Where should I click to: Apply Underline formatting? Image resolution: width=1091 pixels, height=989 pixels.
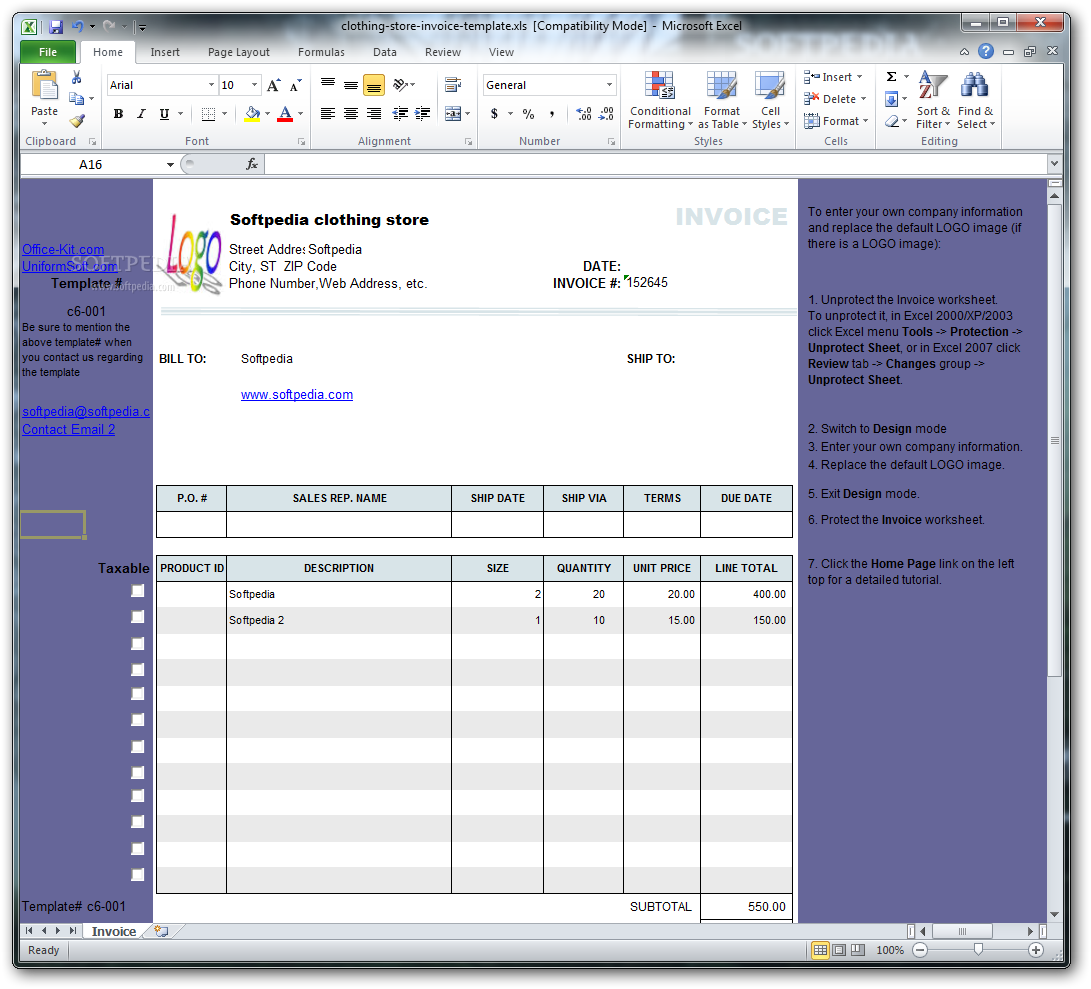point(164,113)
